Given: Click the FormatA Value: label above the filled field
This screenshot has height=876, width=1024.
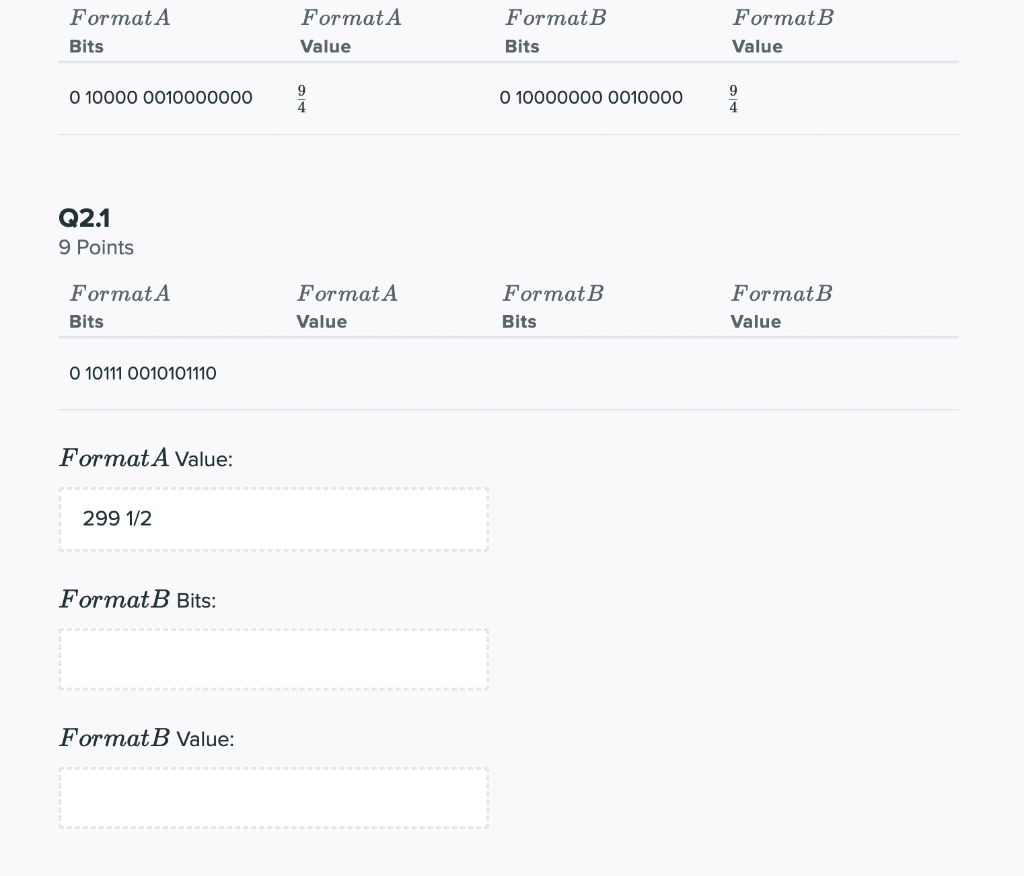Looking at the screenshot, I should [x=146, y=458].
